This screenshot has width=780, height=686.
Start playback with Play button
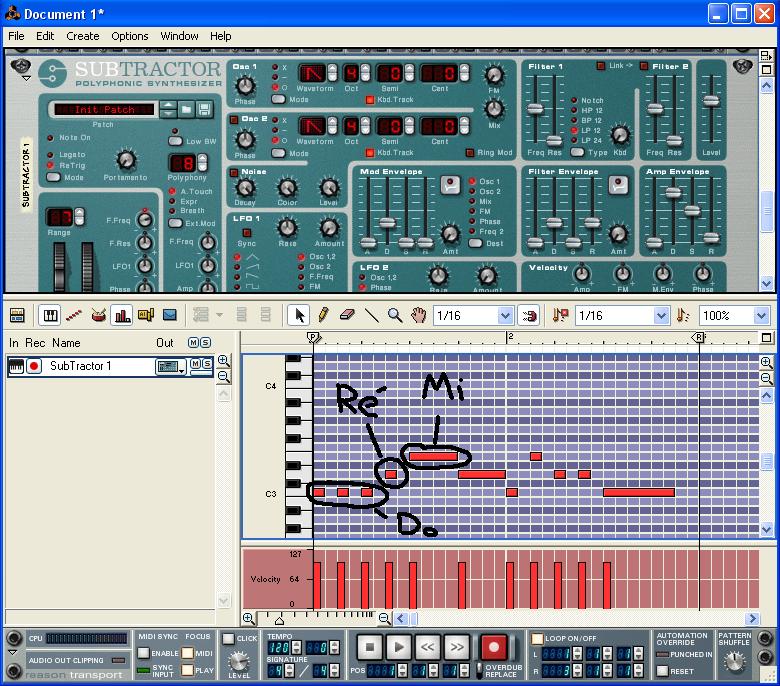point(398,647)
